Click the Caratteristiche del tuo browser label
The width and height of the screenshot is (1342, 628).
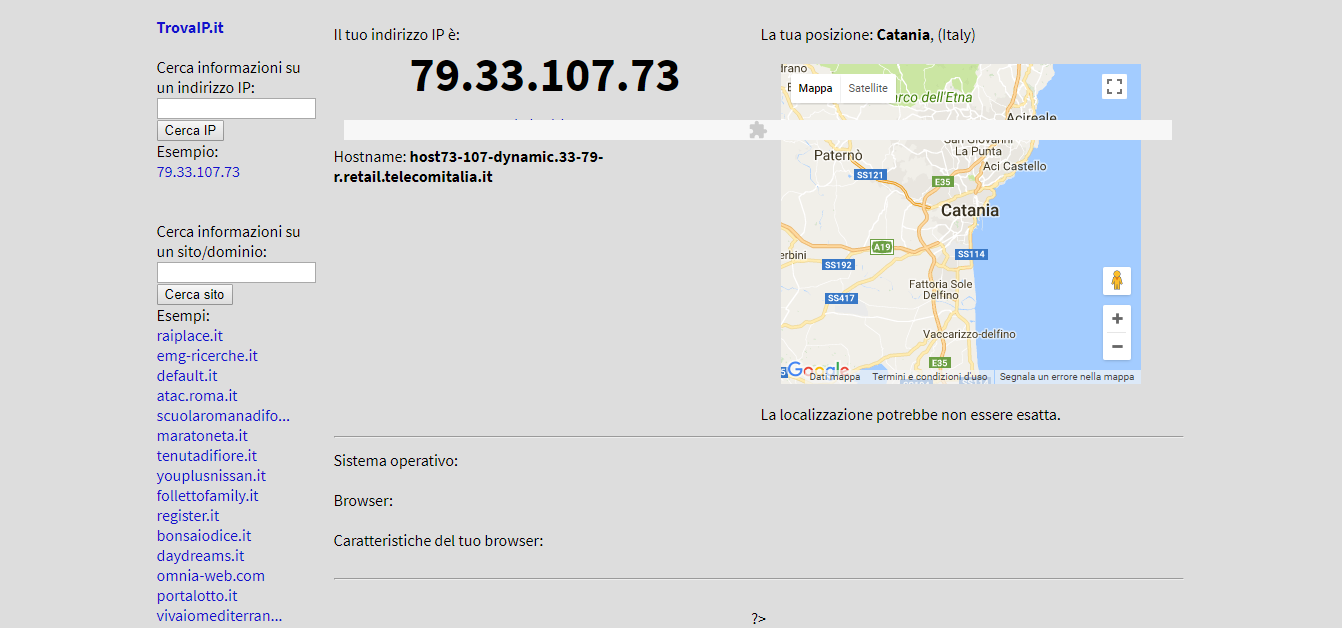click(x=439, y=541)
